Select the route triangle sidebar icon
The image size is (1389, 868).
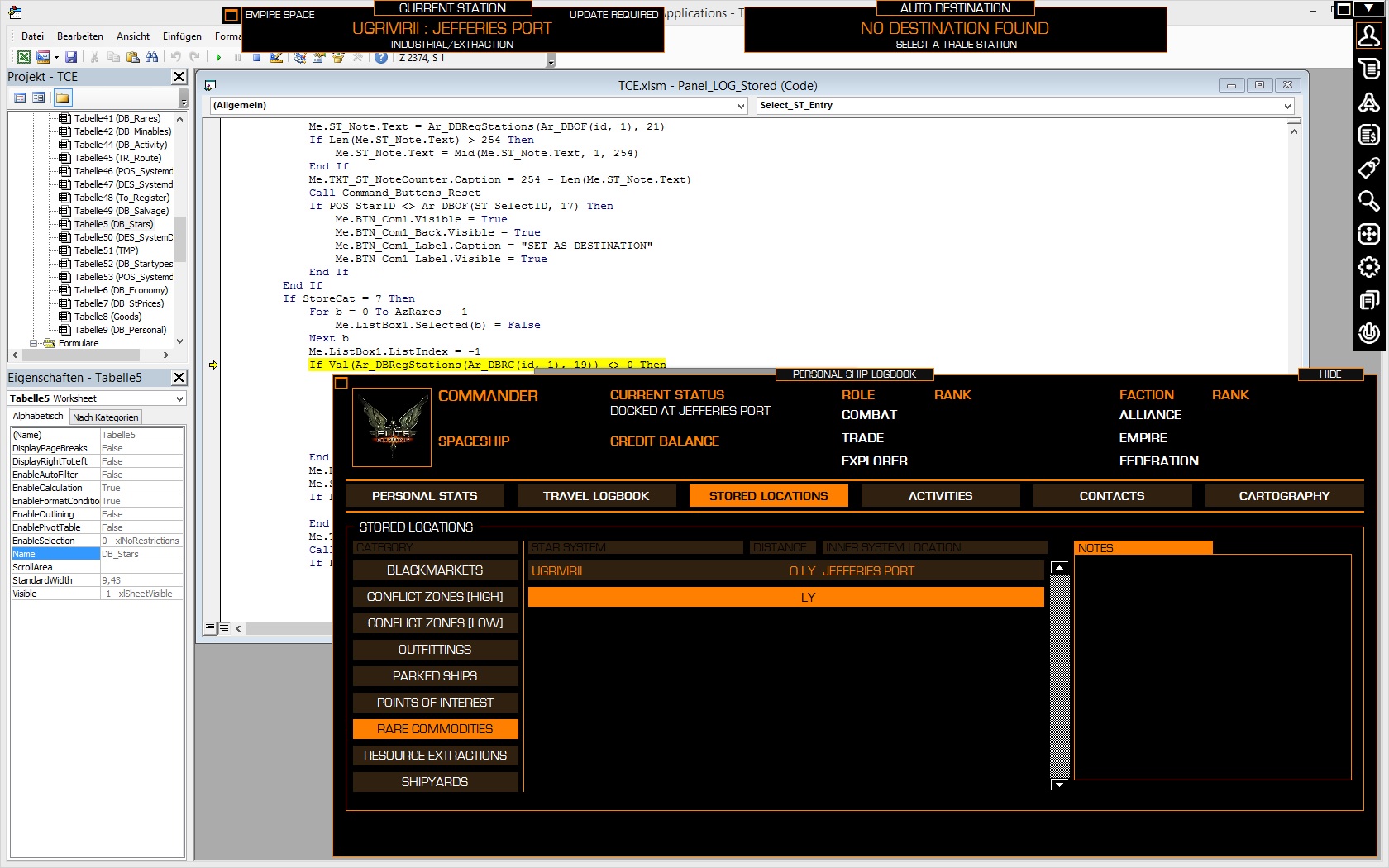(1369, 102)
